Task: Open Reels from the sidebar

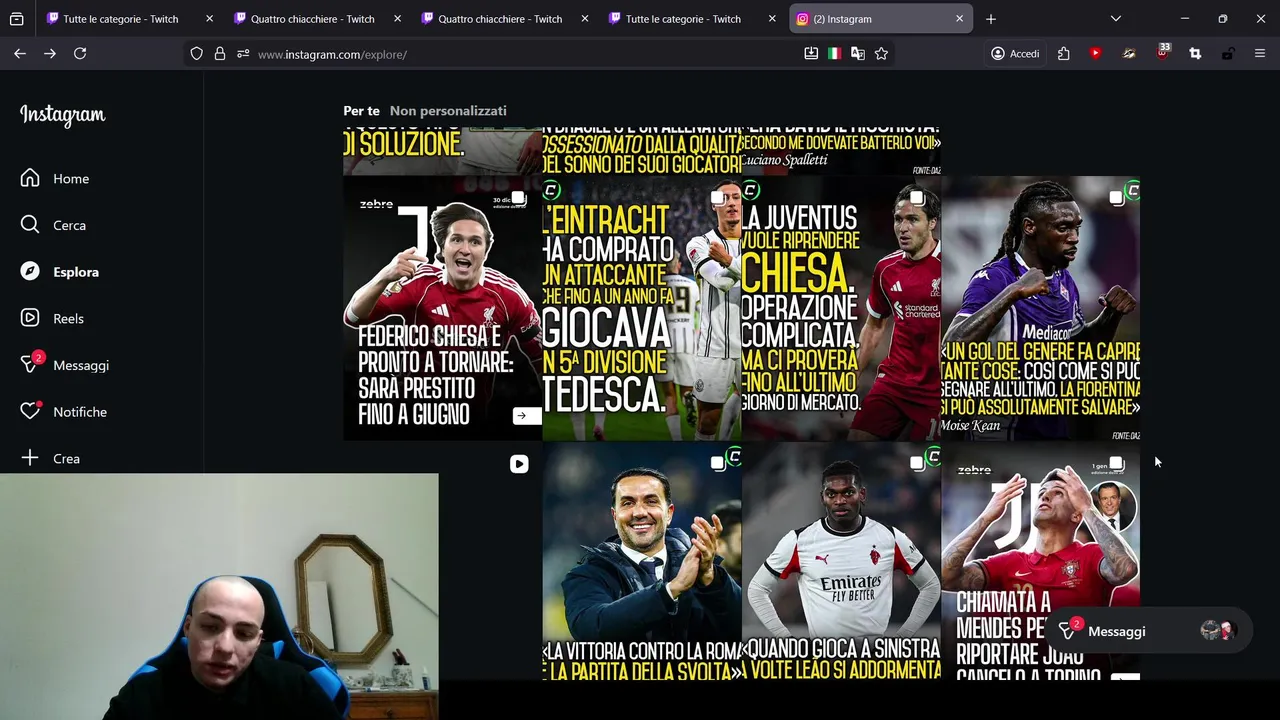Action: click(x=54, y=318)
